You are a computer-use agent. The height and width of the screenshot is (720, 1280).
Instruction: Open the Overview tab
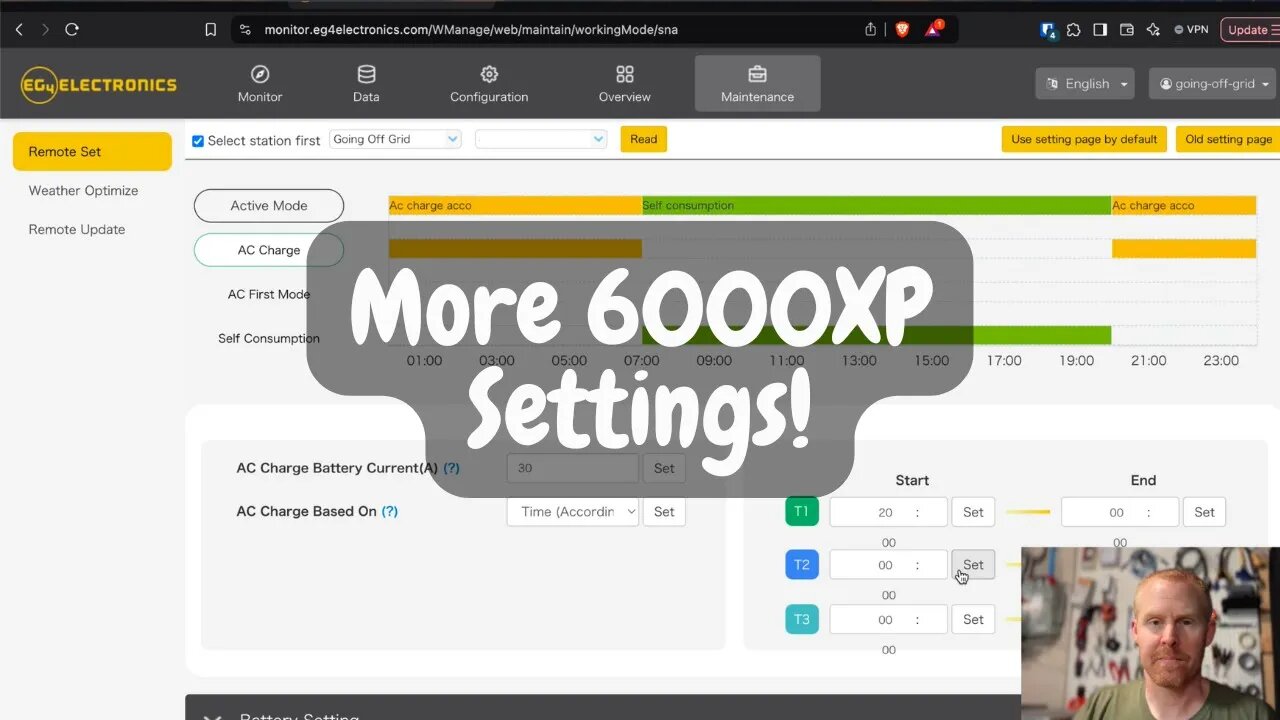click(625, 84)
